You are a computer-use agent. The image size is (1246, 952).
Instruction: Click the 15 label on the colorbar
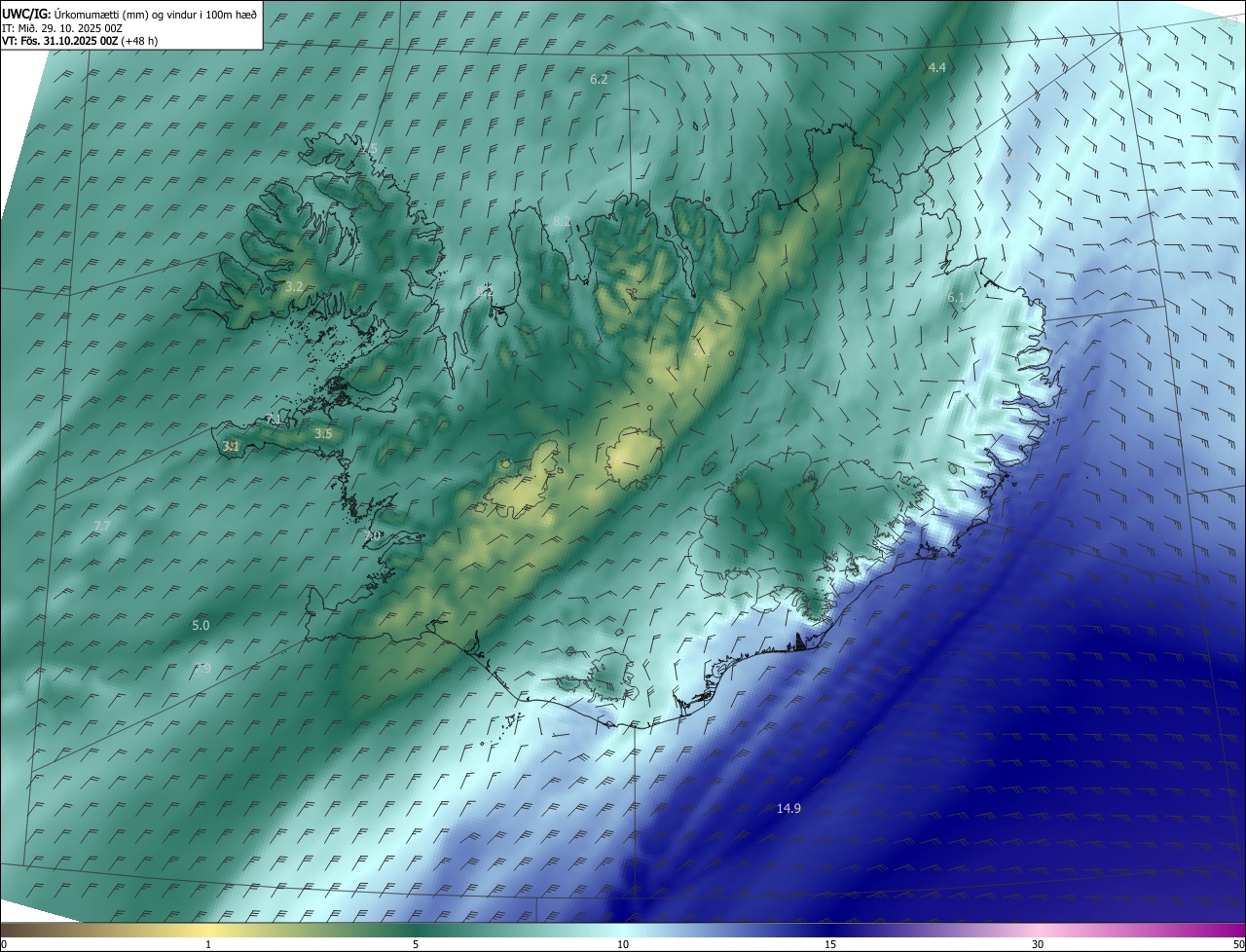(x=830, y=944)
